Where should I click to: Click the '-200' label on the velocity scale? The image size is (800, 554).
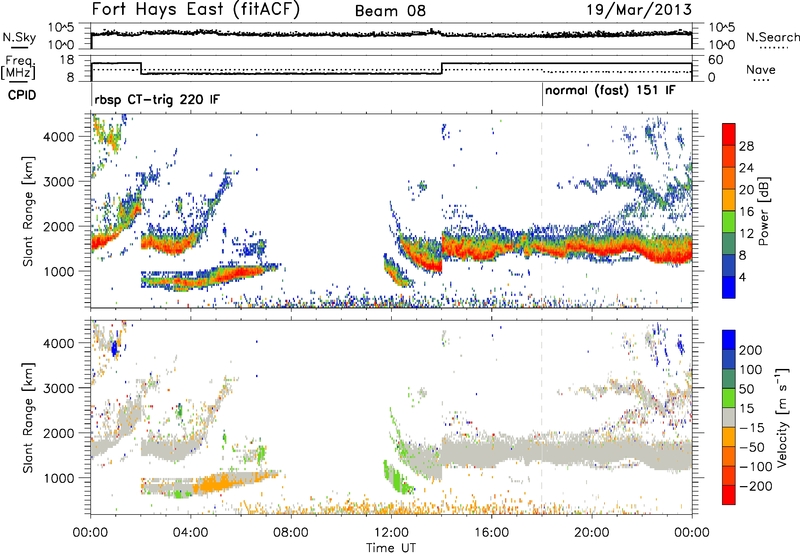coord(755,486)
